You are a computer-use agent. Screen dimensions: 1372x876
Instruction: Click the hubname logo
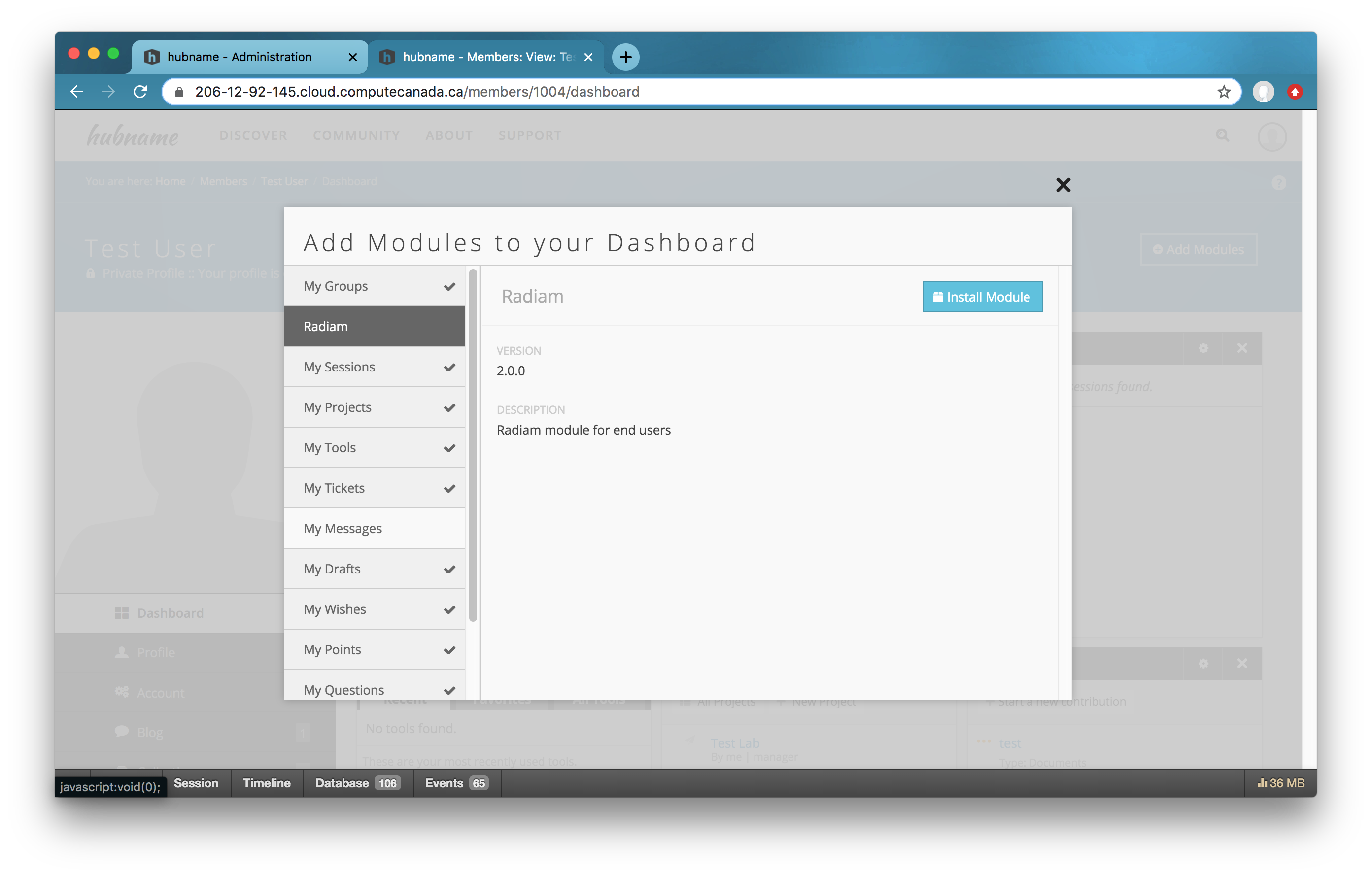132,135
